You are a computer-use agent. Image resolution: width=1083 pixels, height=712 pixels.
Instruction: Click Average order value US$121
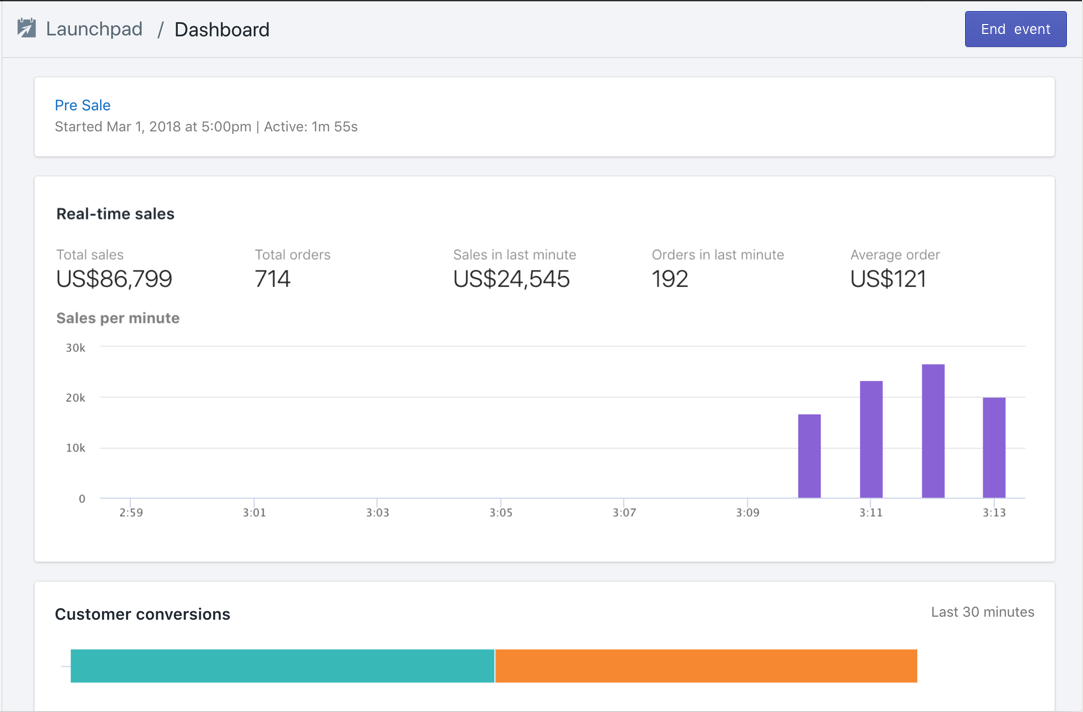[x=888, y=279]
